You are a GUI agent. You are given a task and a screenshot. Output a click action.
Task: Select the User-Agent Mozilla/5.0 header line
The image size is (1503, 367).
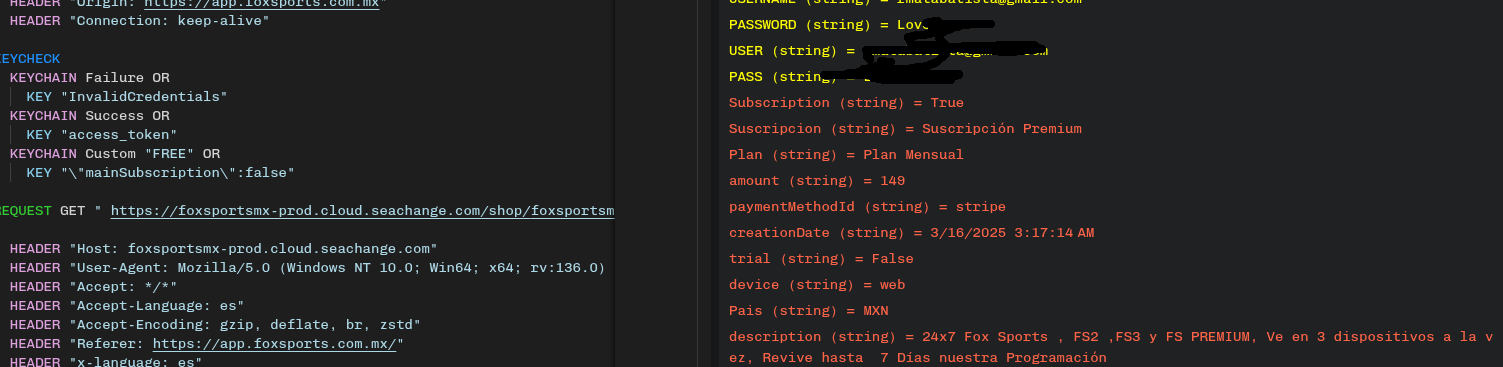(307, 268)
